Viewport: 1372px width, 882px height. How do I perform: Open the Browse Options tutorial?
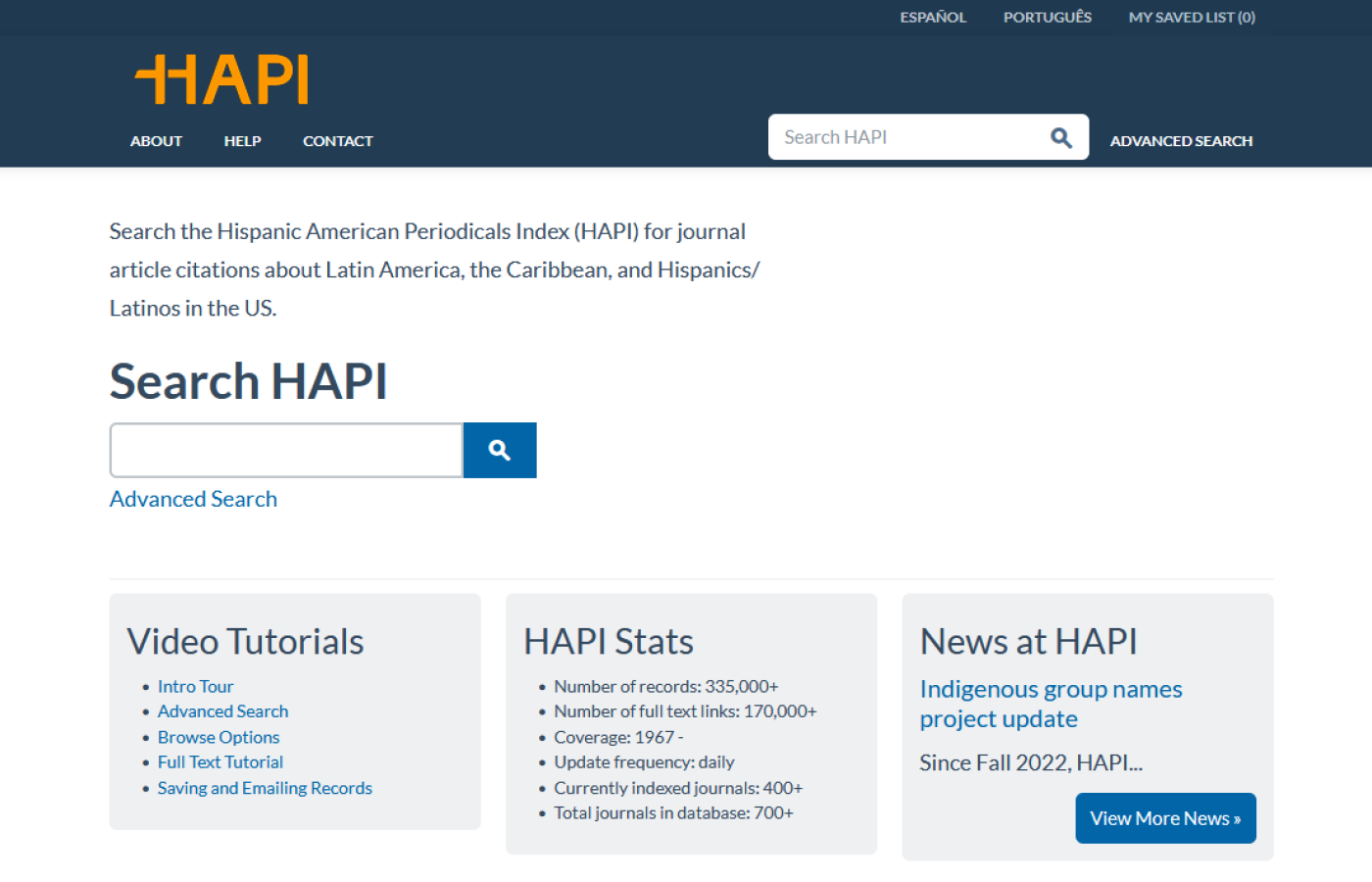(218, 736)
